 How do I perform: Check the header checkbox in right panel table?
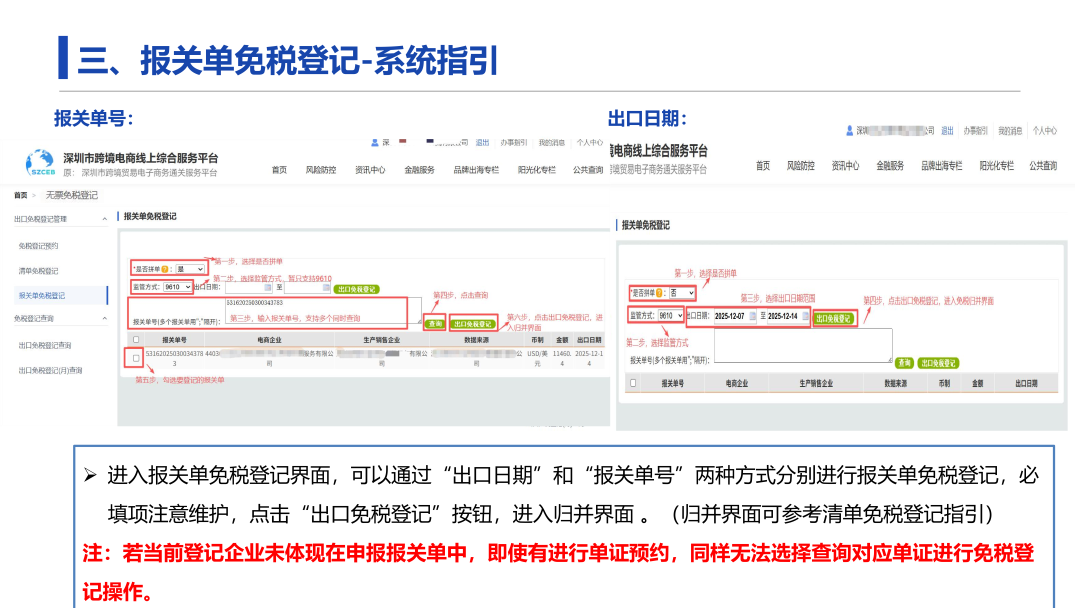[x=632, y=382]
